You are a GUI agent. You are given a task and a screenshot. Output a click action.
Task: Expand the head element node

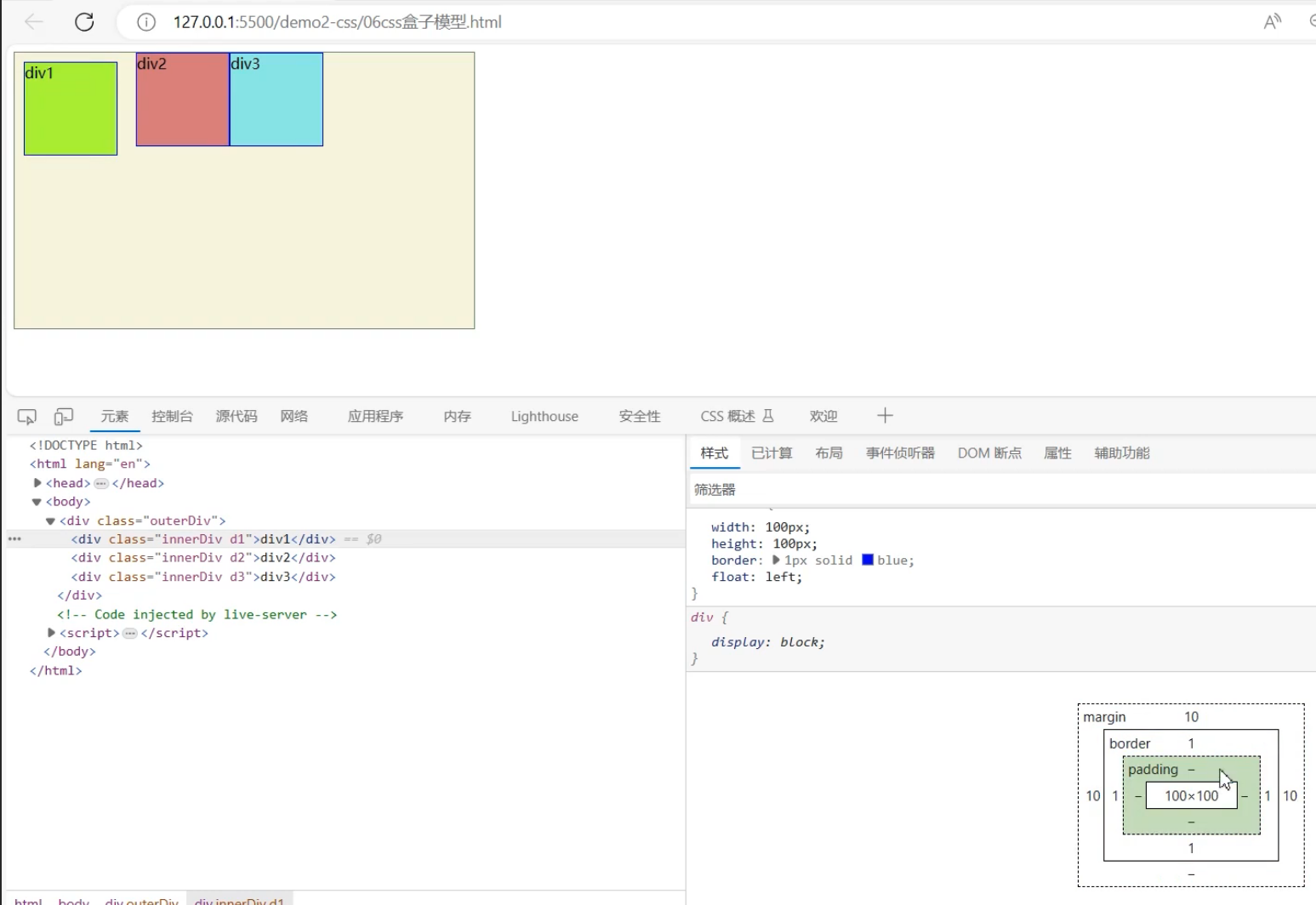[x=37, y=483]
